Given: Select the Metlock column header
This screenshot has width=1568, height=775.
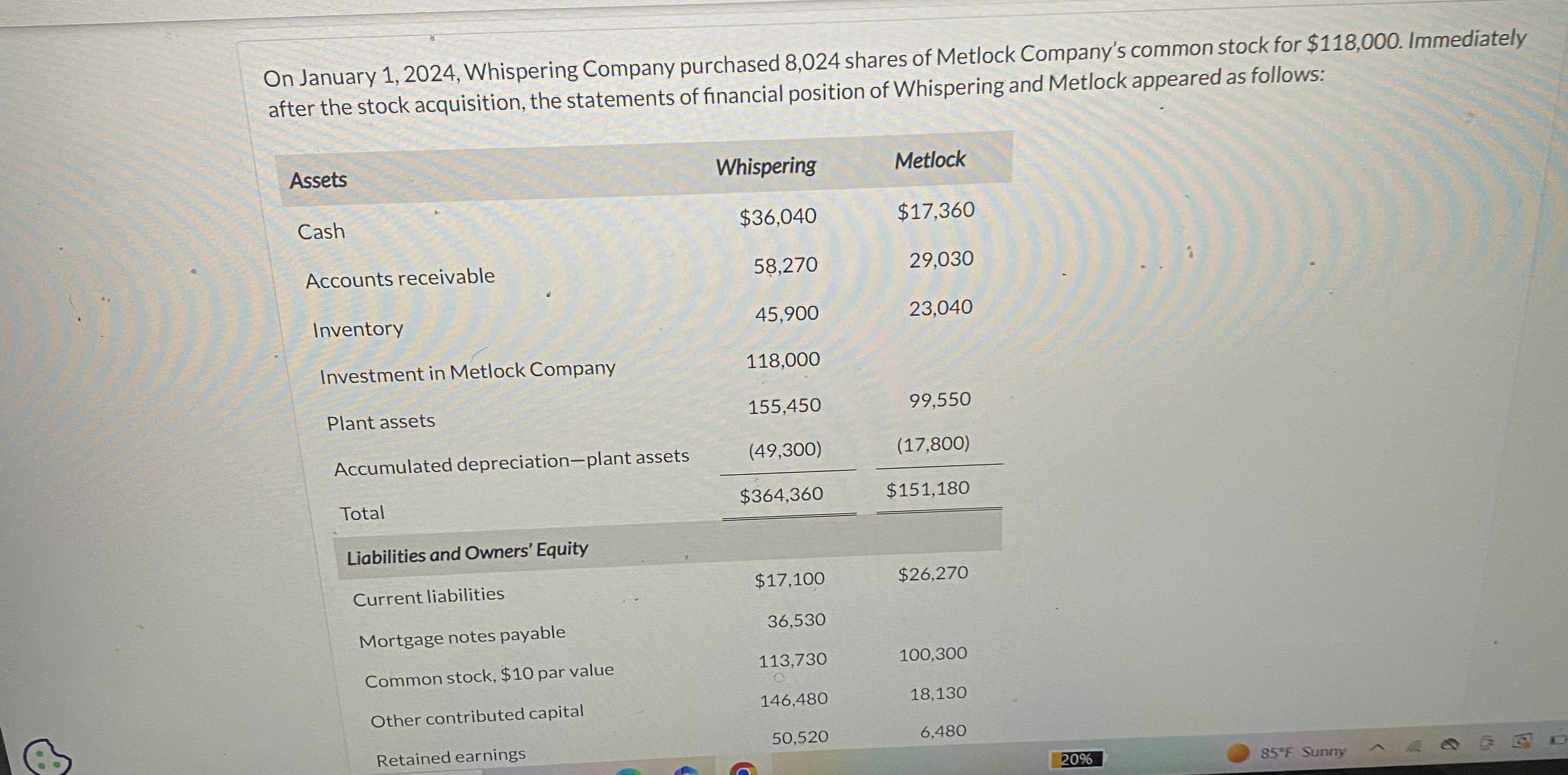Looking at the screenshot, I should (930, 159).
